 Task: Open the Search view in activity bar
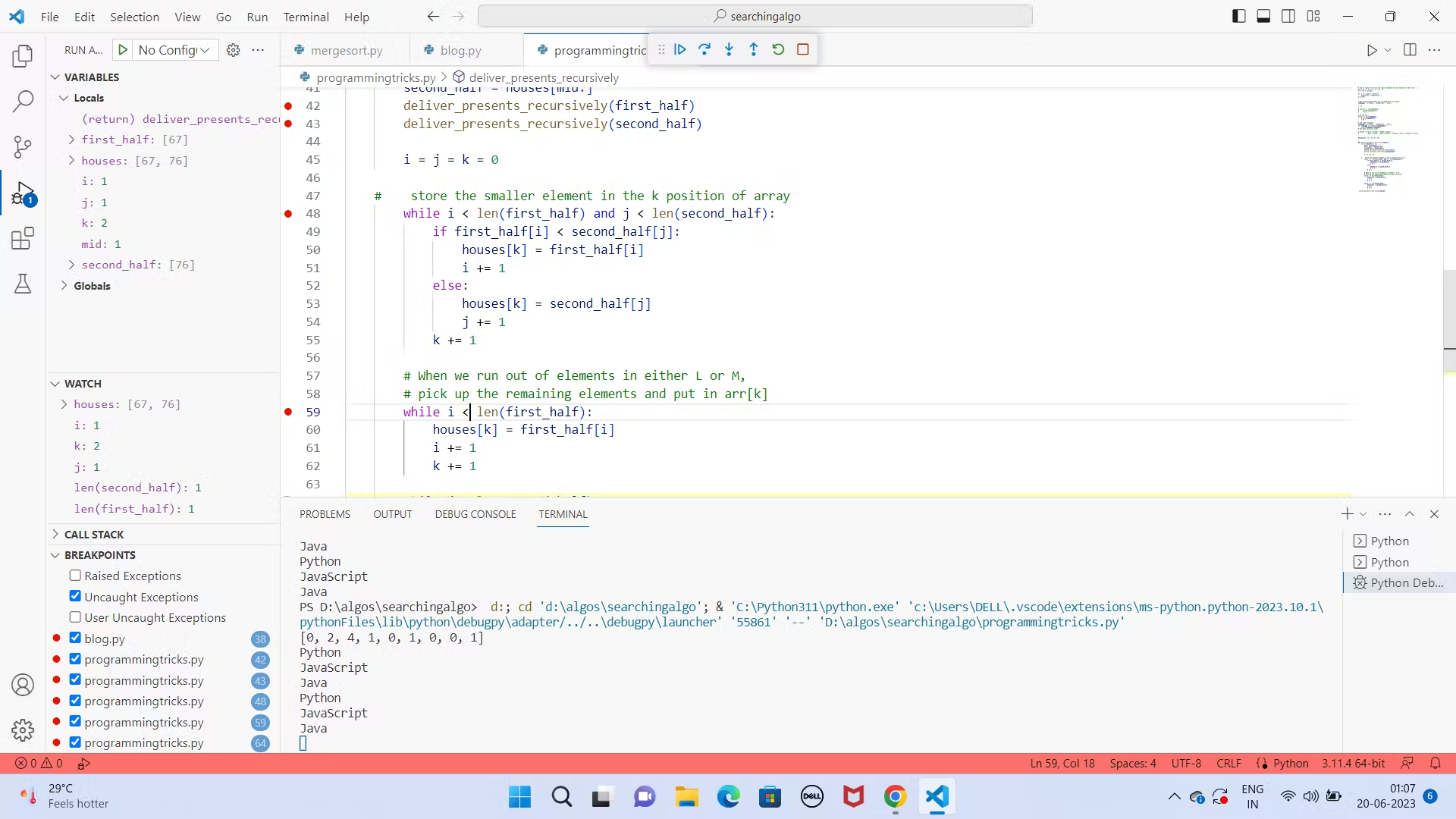(23, 101)
